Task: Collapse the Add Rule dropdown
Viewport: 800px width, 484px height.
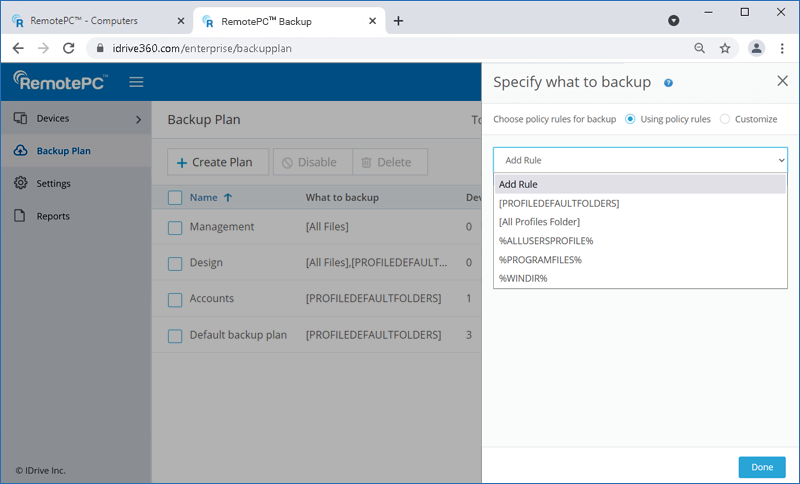Action: 780,160
